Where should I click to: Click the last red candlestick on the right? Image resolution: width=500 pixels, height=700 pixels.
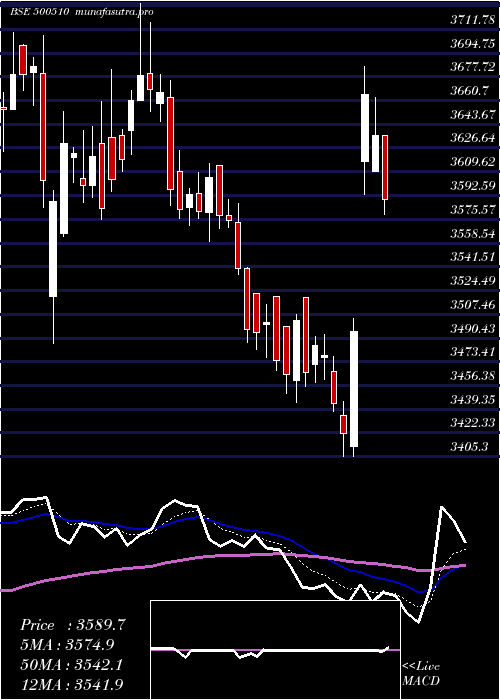pos(385,167)
